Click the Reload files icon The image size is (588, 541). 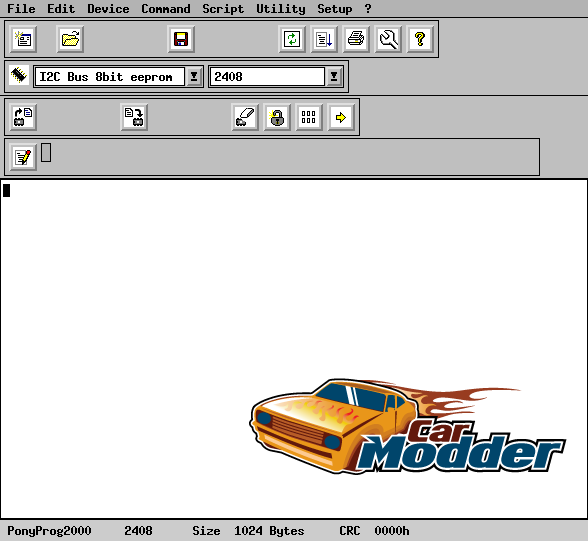coord(292,39)
